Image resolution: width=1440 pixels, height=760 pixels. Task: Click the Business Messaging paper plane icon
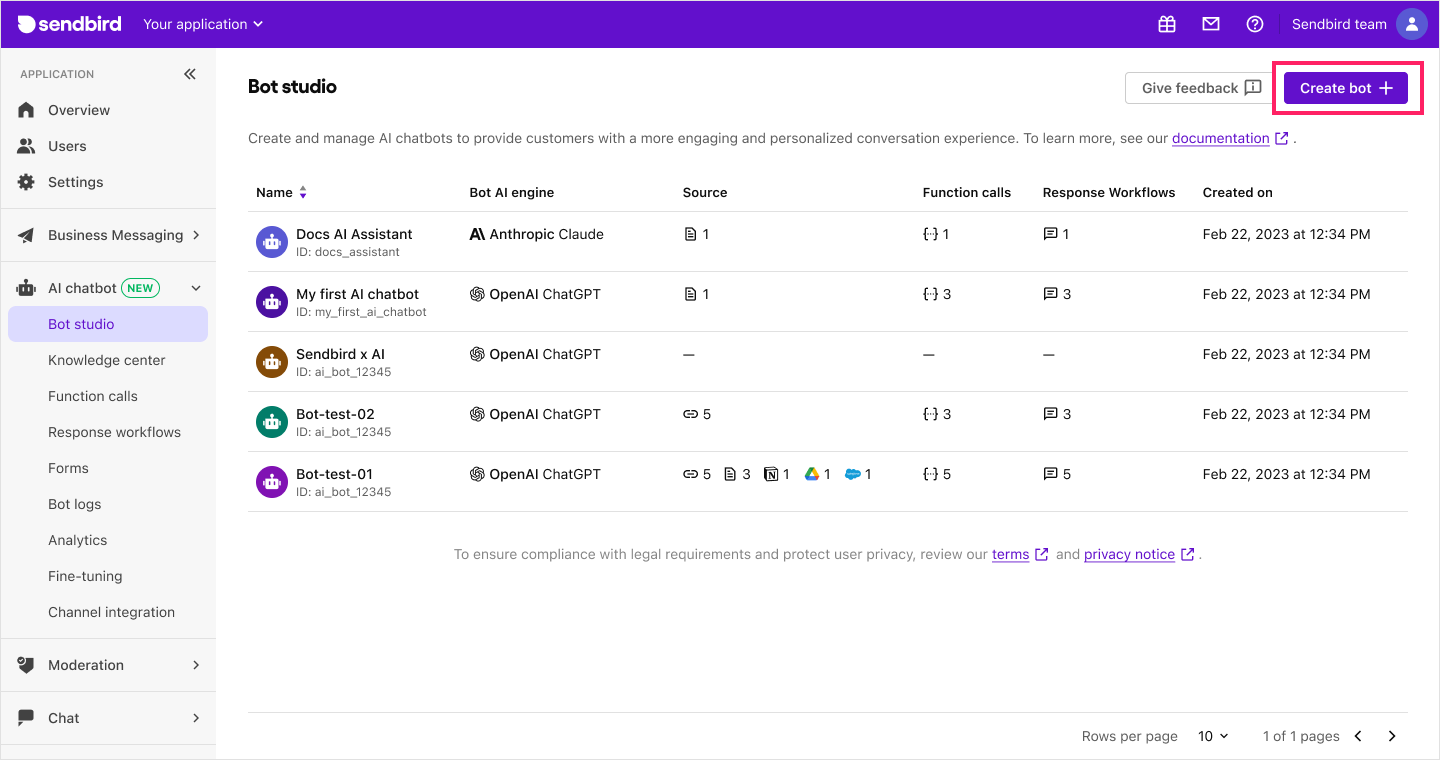coord(27,235)
